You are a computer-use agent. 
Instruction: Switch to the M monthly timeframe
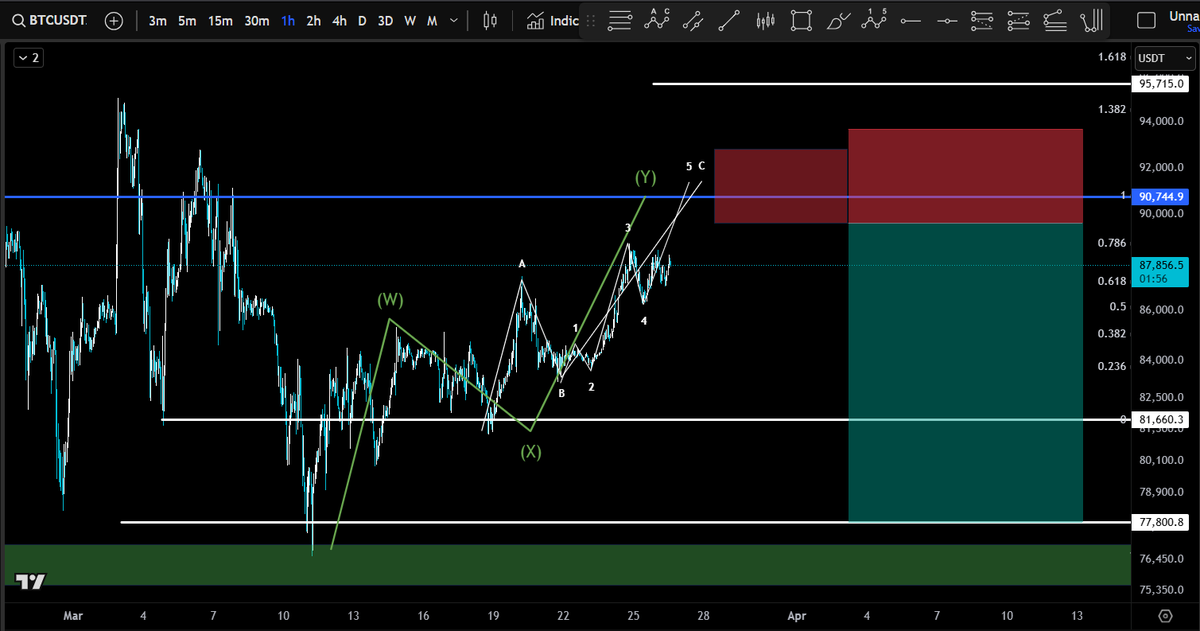pos(432,20)
